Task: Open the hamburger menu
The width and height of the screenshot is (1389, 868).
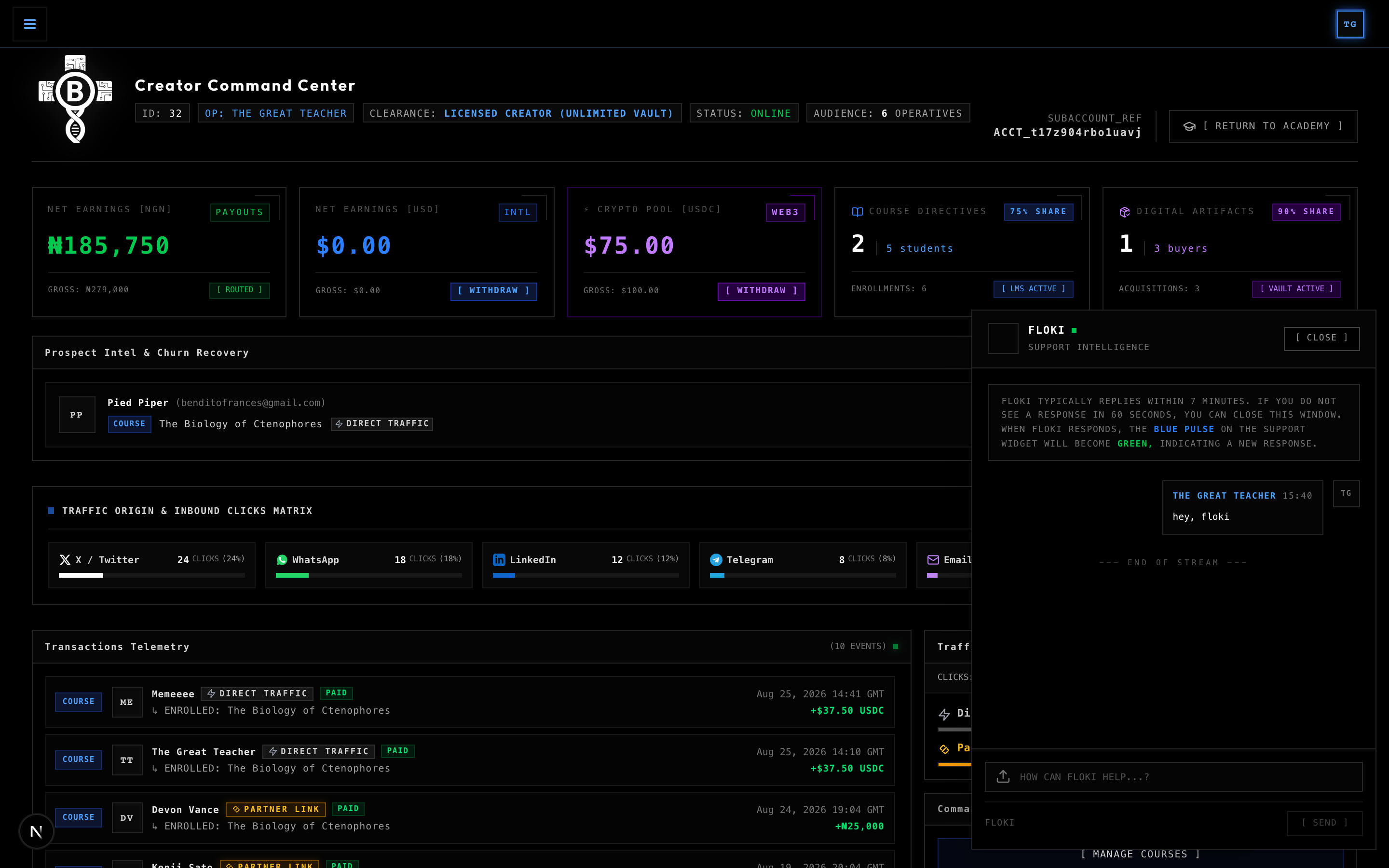Action: tap(30, 24)
